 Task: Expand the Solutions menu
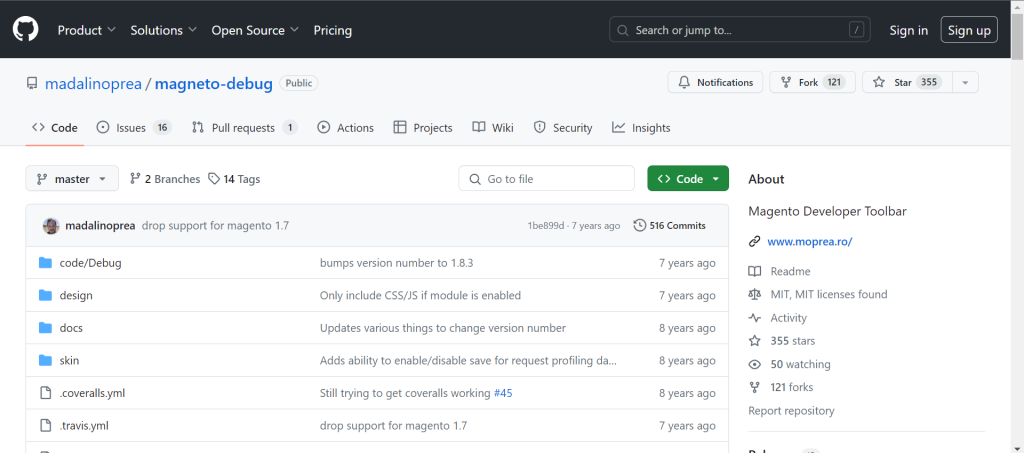pyautogui.click(x=163, y=30)
